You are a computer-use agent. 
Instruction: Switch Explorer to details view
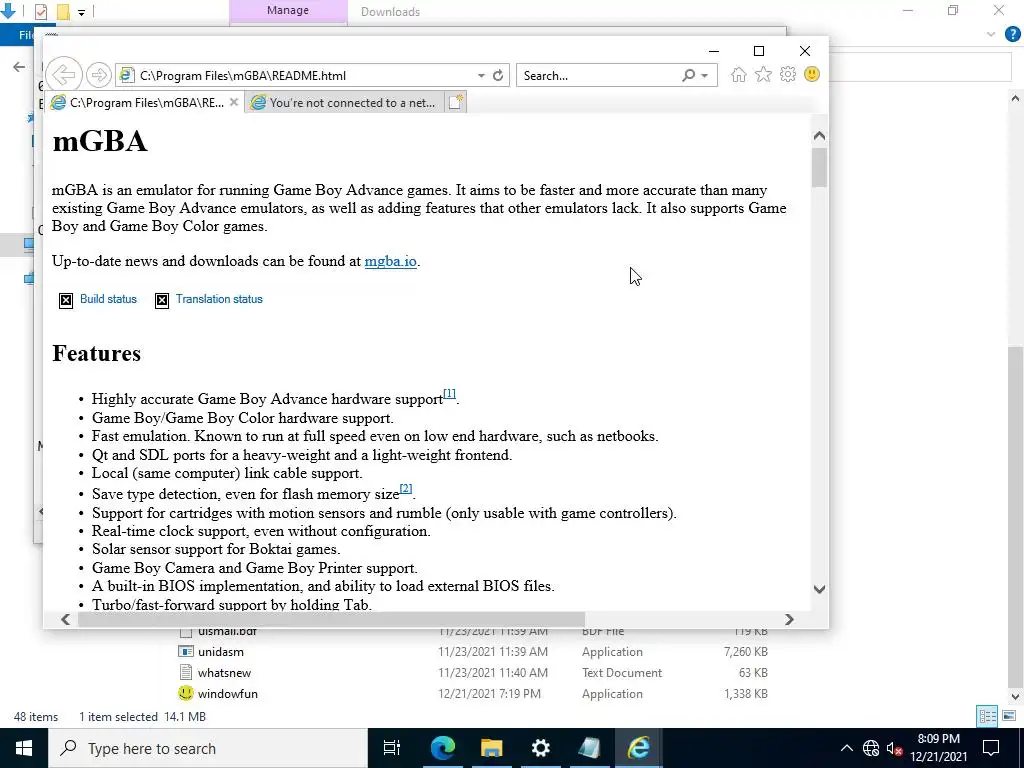point(987,716)
